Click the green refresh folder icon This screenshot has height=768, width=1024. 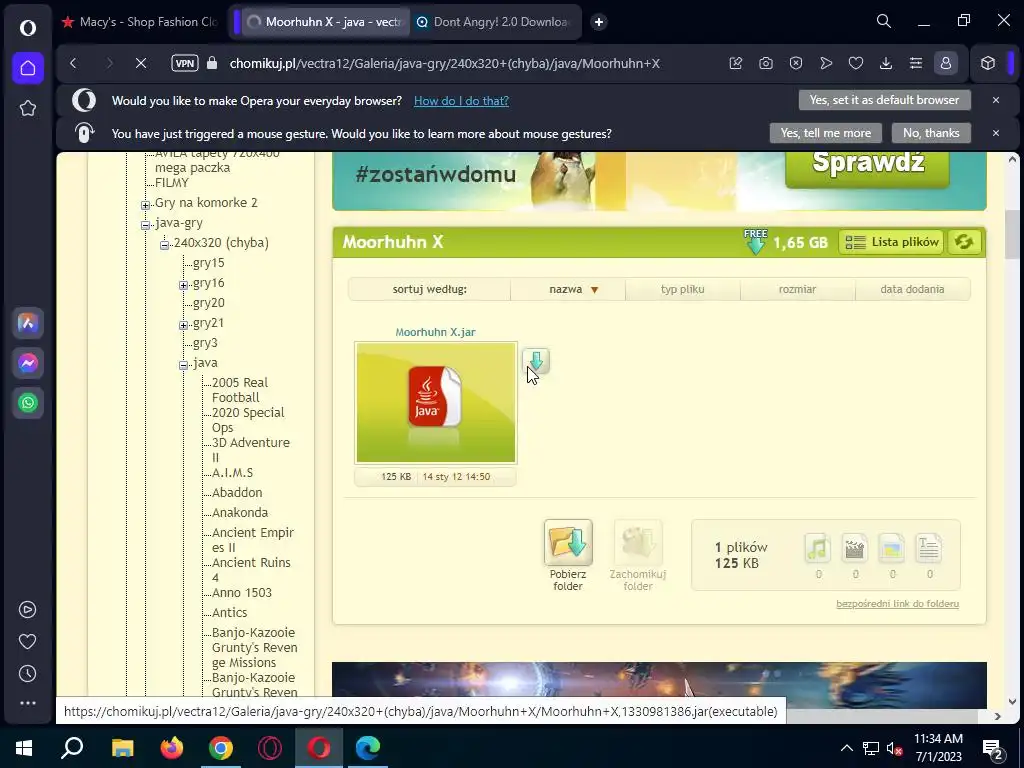coord(964,242)
